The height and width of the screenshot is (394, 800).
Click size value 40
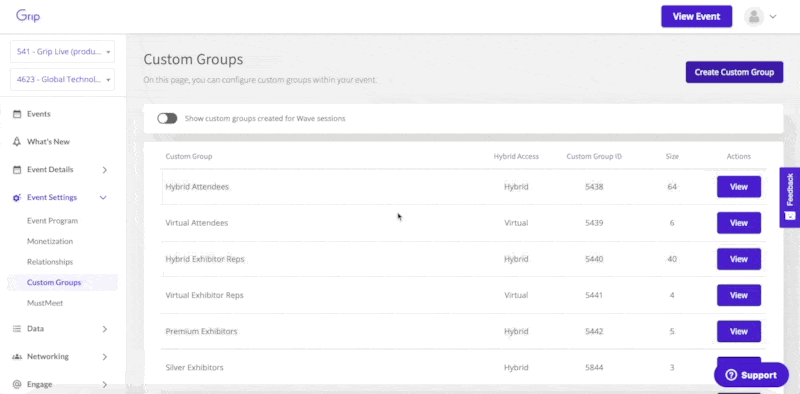(672, 259)
